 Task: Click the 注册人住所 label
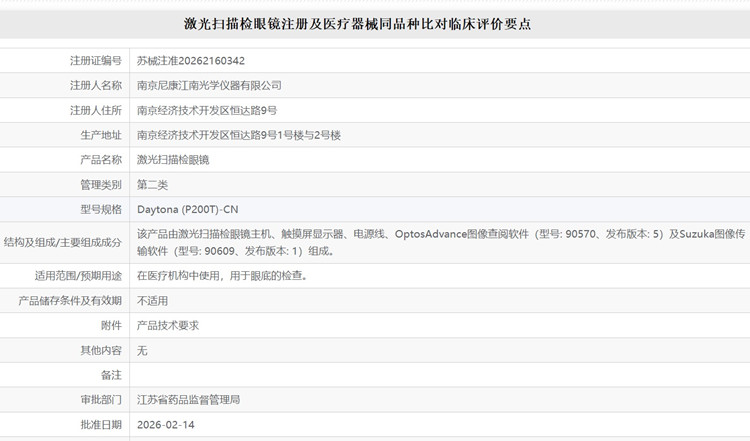pyautogui.click(x=96, y=110)
